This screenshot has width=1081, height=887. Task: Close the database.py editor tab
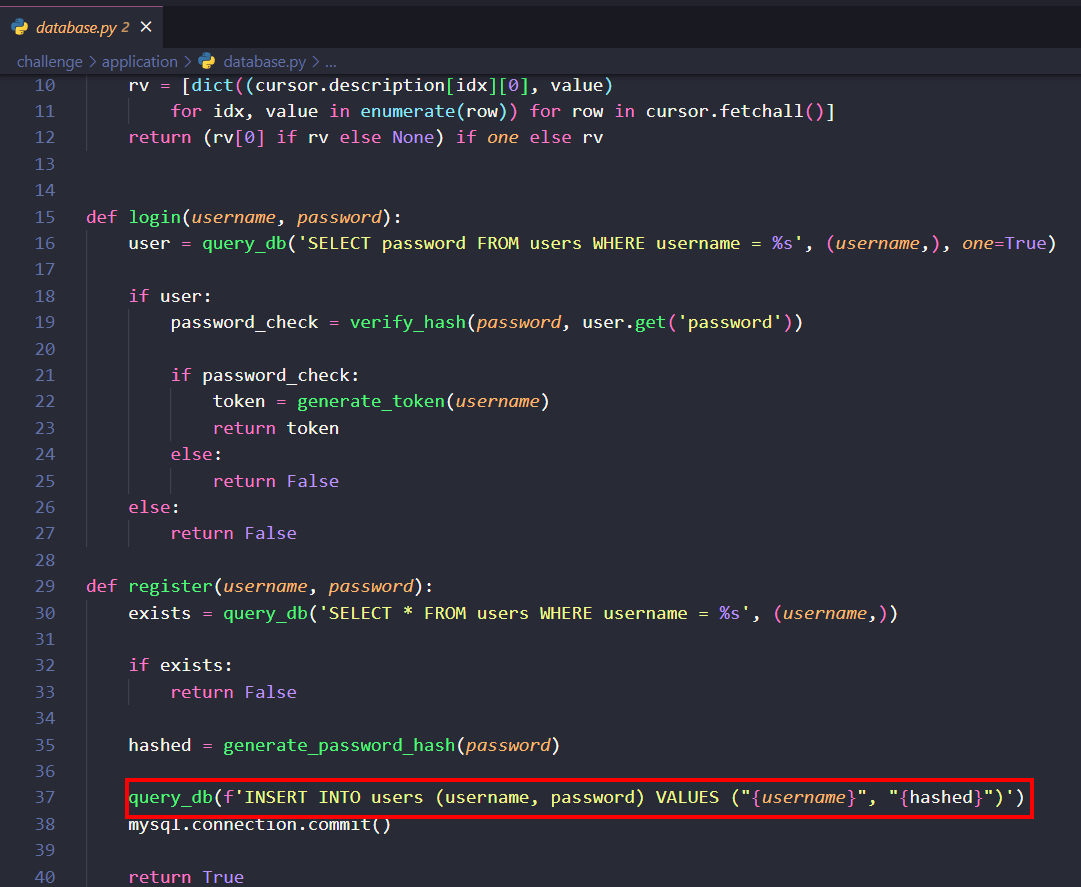coord(145,27)
